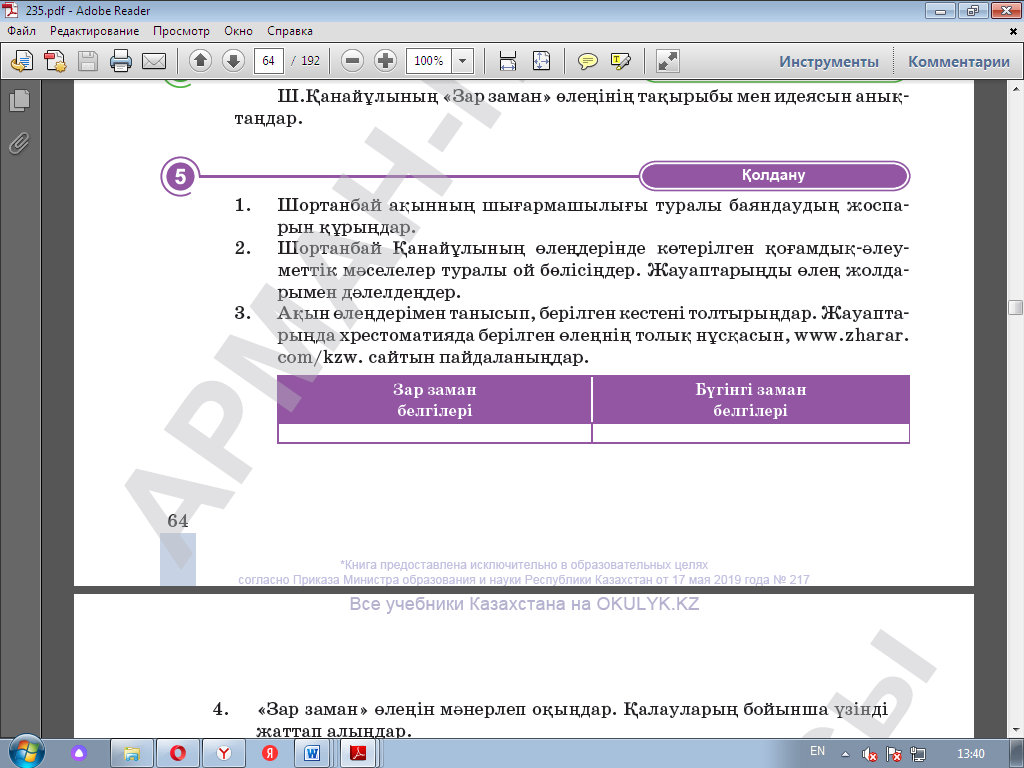The image size is (1024, 768).
Task: Show hidden tray icons arrow
Action: [845, 754]
